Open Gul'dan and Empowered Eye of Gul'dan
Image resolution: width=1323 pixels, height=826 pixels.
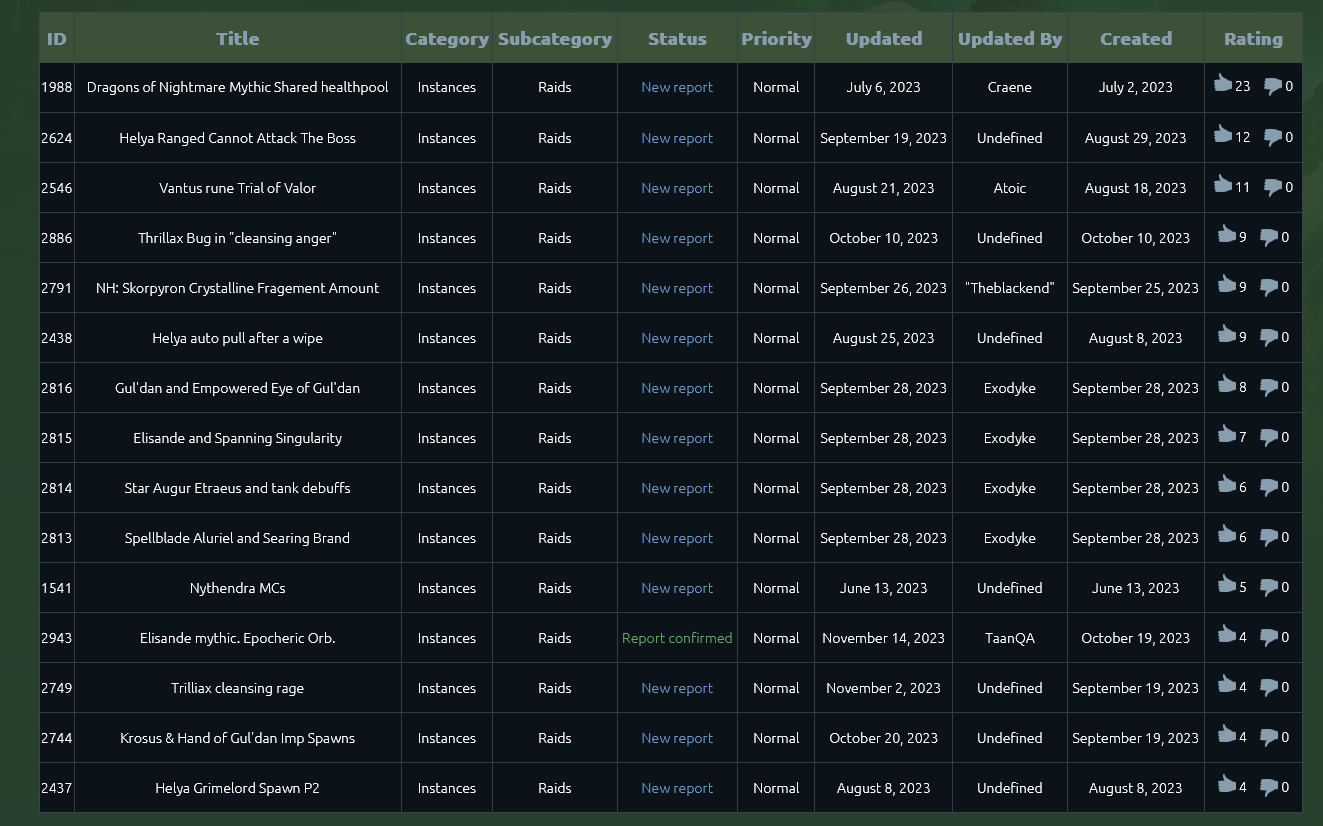[x=238, y=388]
